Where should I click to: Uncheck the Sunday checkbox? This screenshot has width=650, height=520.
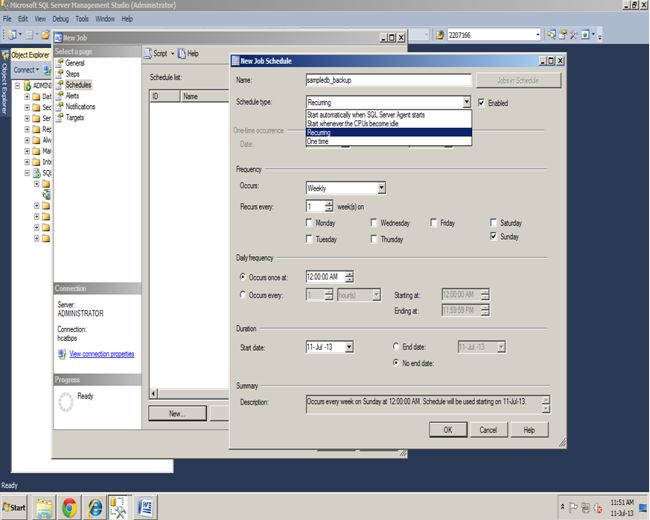[x=493, y=236]
